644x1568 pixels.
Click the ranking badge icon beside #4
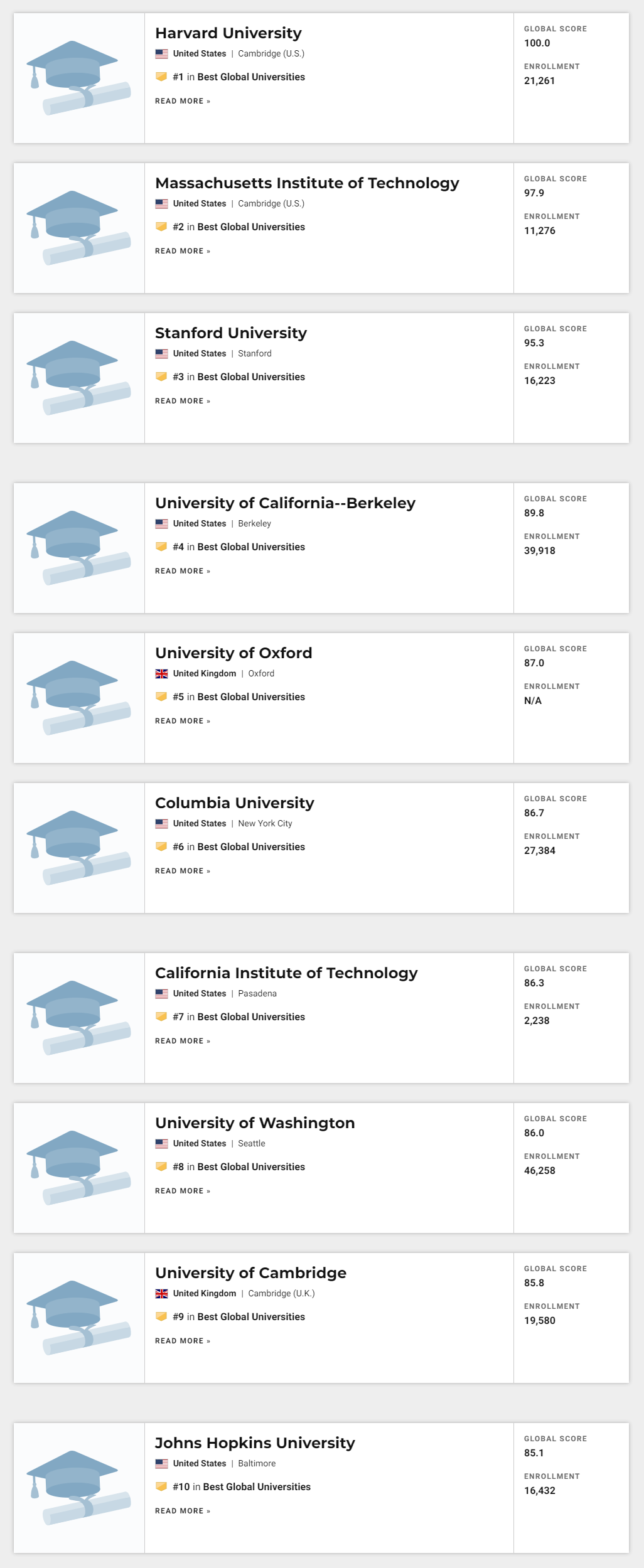coord(161,547)
